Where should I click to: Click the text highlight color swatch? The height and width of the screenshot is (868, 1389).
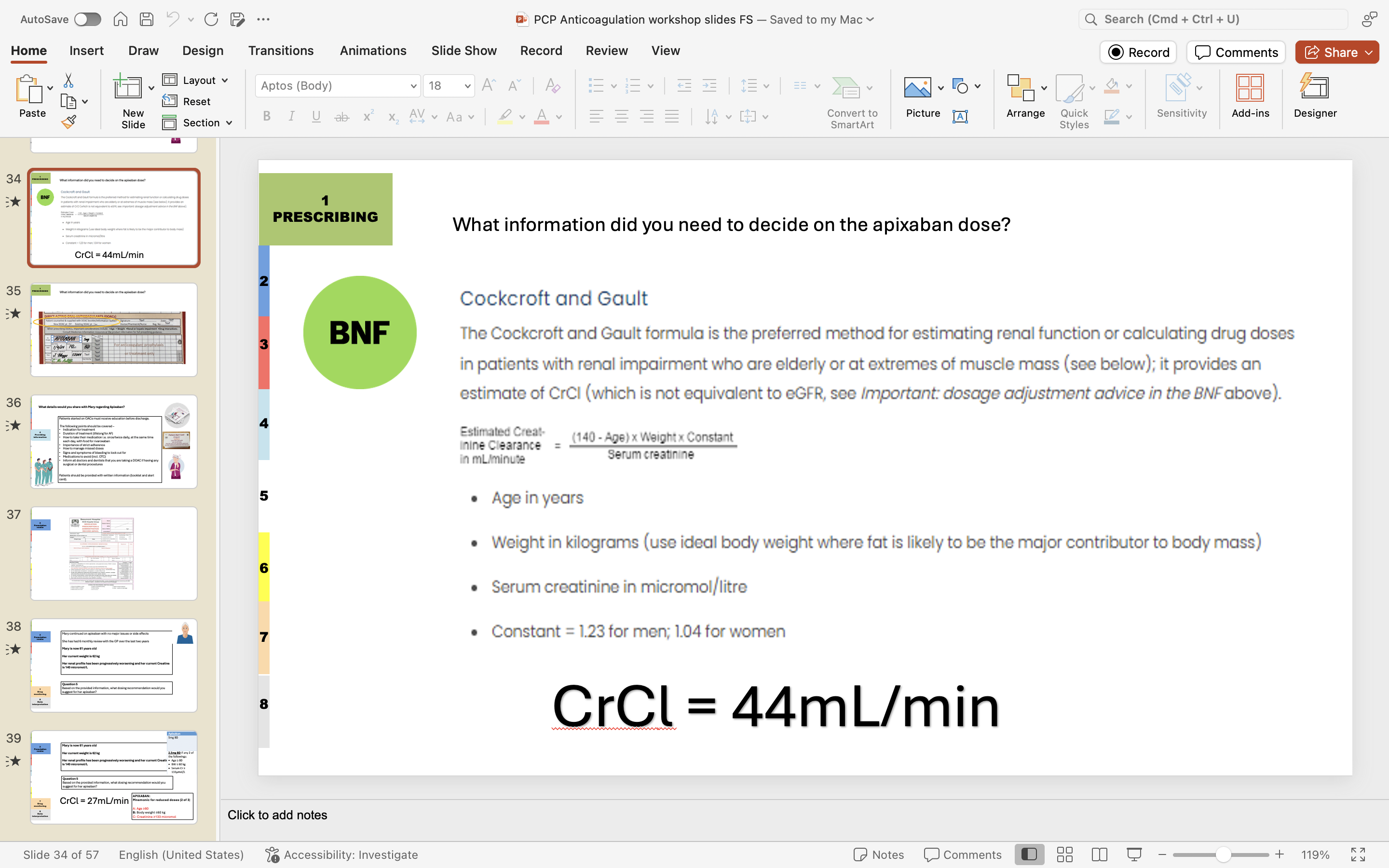click(504, 117)
